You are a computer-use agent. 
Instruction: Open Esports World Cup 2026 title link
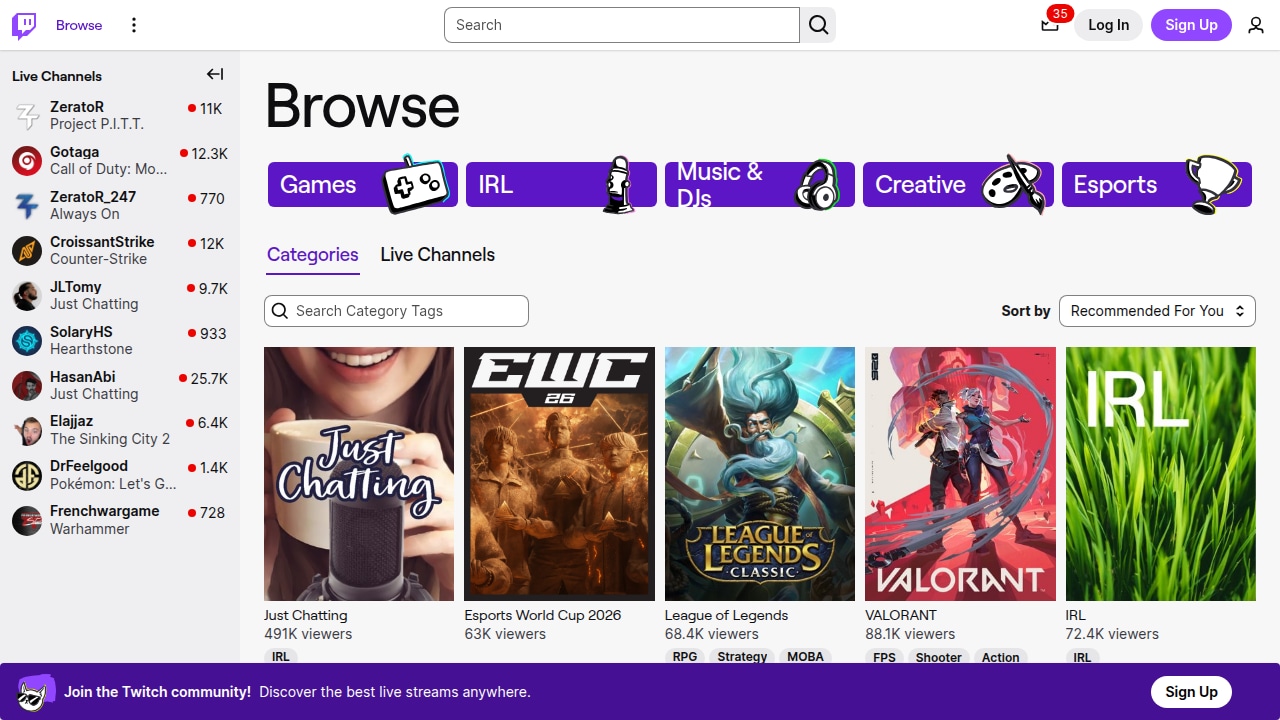543,615
